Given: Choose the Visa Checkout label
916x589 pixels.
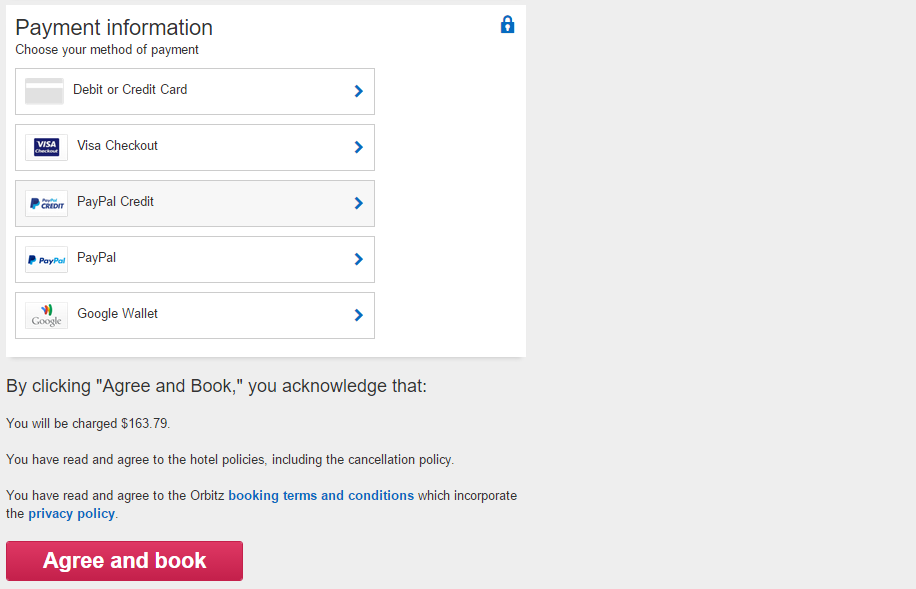Looking at the screenshot, I should (x=117, y=145).
